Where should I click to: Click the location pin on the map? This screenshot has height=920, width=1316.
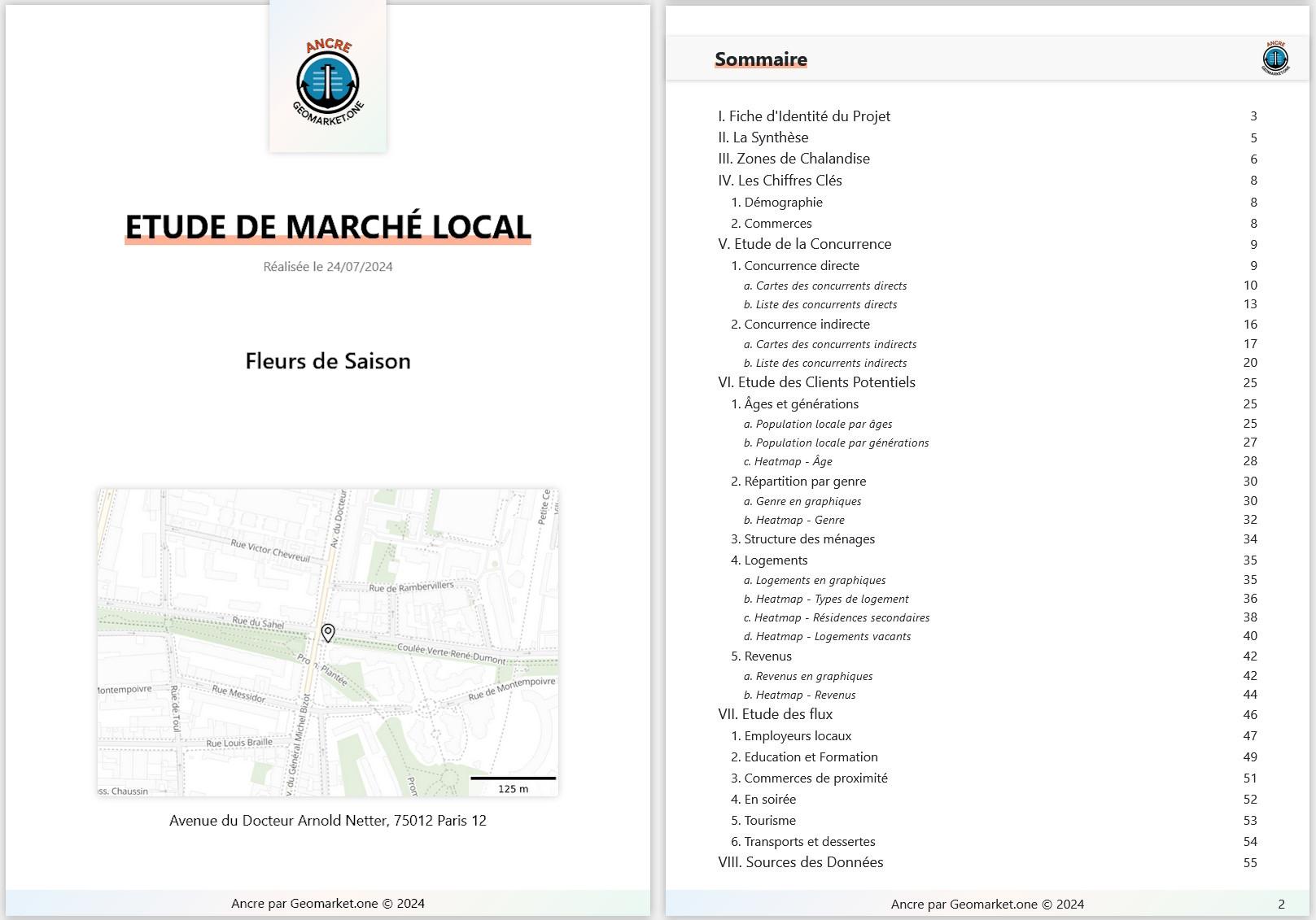[x=328, y=633]
